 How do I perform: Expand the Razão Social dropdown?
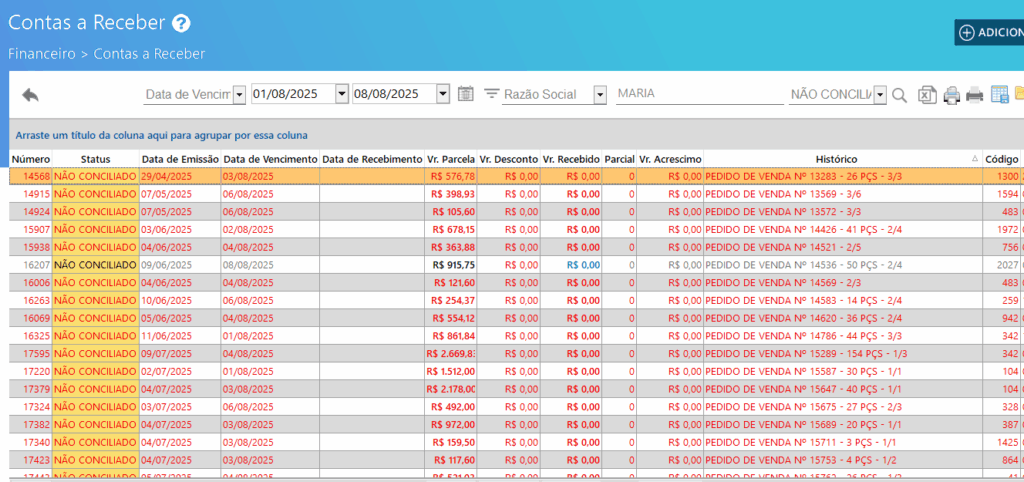600,94
